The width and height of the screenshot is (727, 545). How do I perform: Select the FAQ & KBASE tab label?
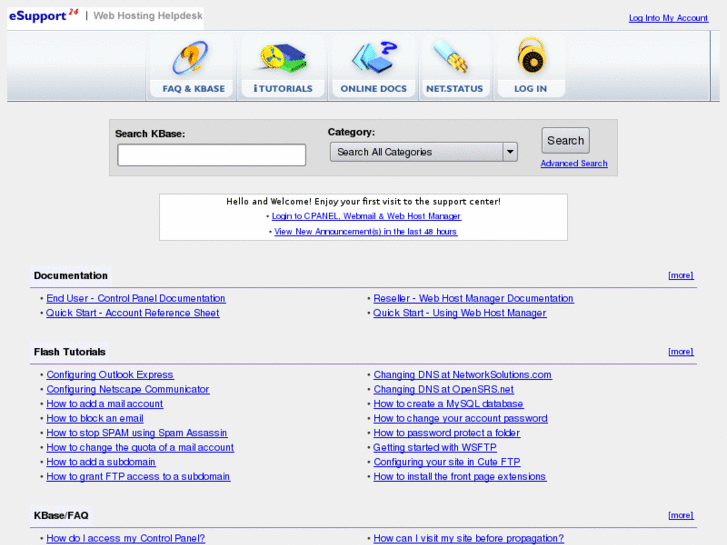(x=193, y=89)
